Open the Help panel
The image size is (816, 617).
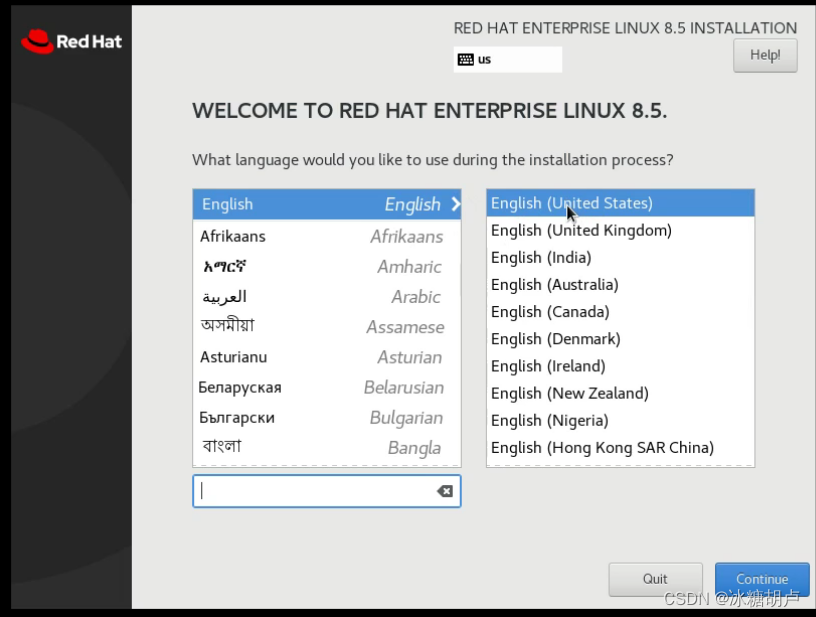click(x=764, y=55)
